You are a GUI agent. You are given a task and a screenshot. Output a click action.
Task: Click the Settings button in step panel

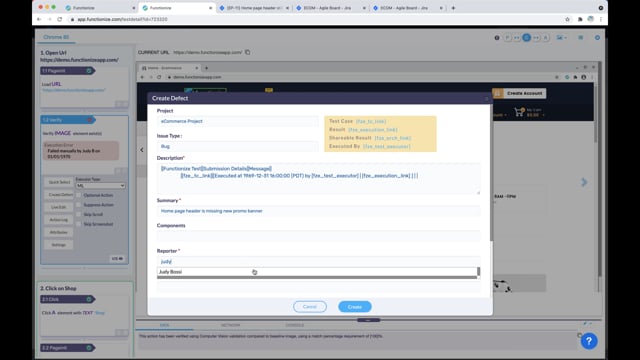59,245
